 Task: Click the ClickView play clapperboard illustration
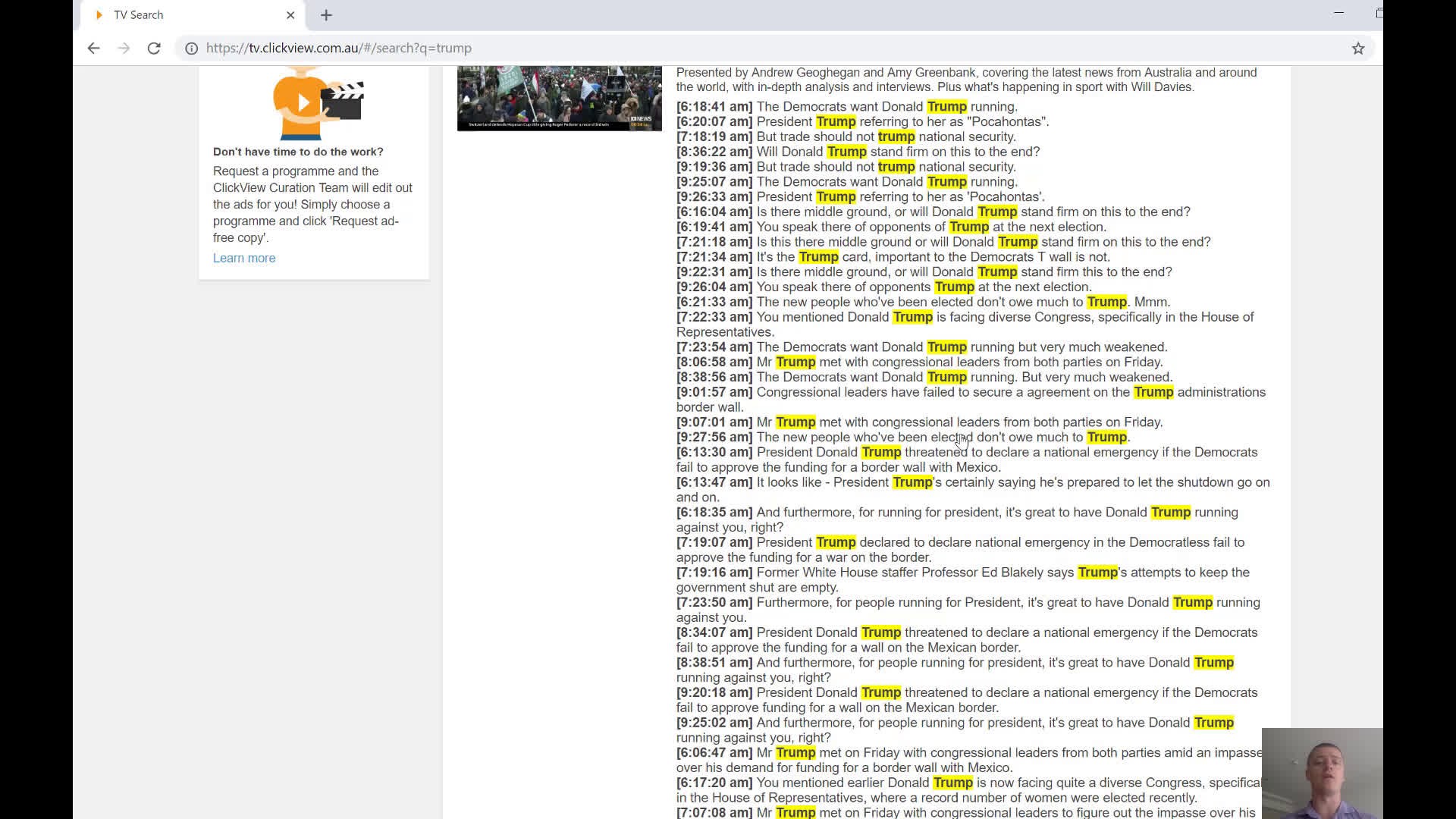point(318,102)
